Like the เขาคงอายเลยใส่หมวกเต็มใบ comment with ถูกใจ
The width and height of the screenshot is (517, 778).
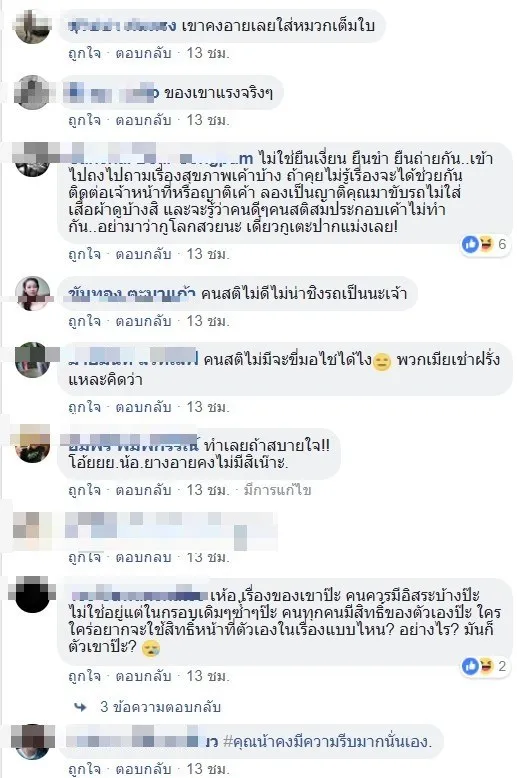(84, 53)
